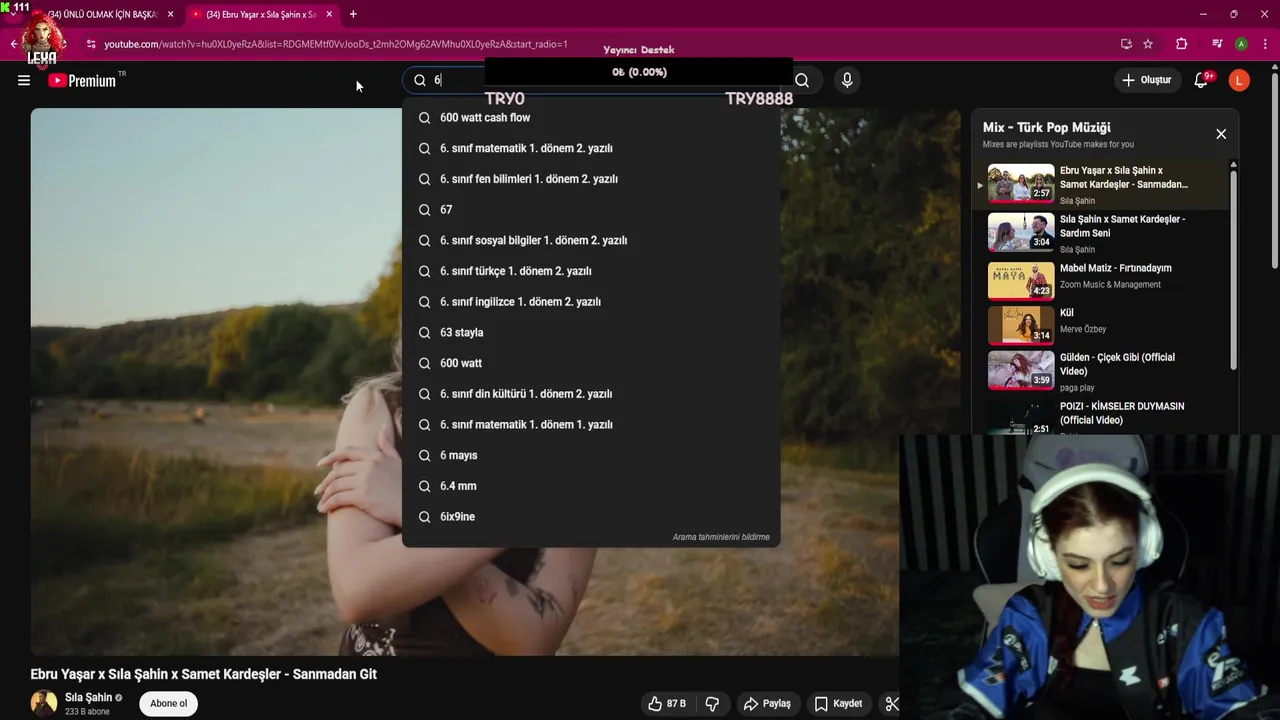
Task: Open the YouTube hamburger guide menu
Action: 24,80
